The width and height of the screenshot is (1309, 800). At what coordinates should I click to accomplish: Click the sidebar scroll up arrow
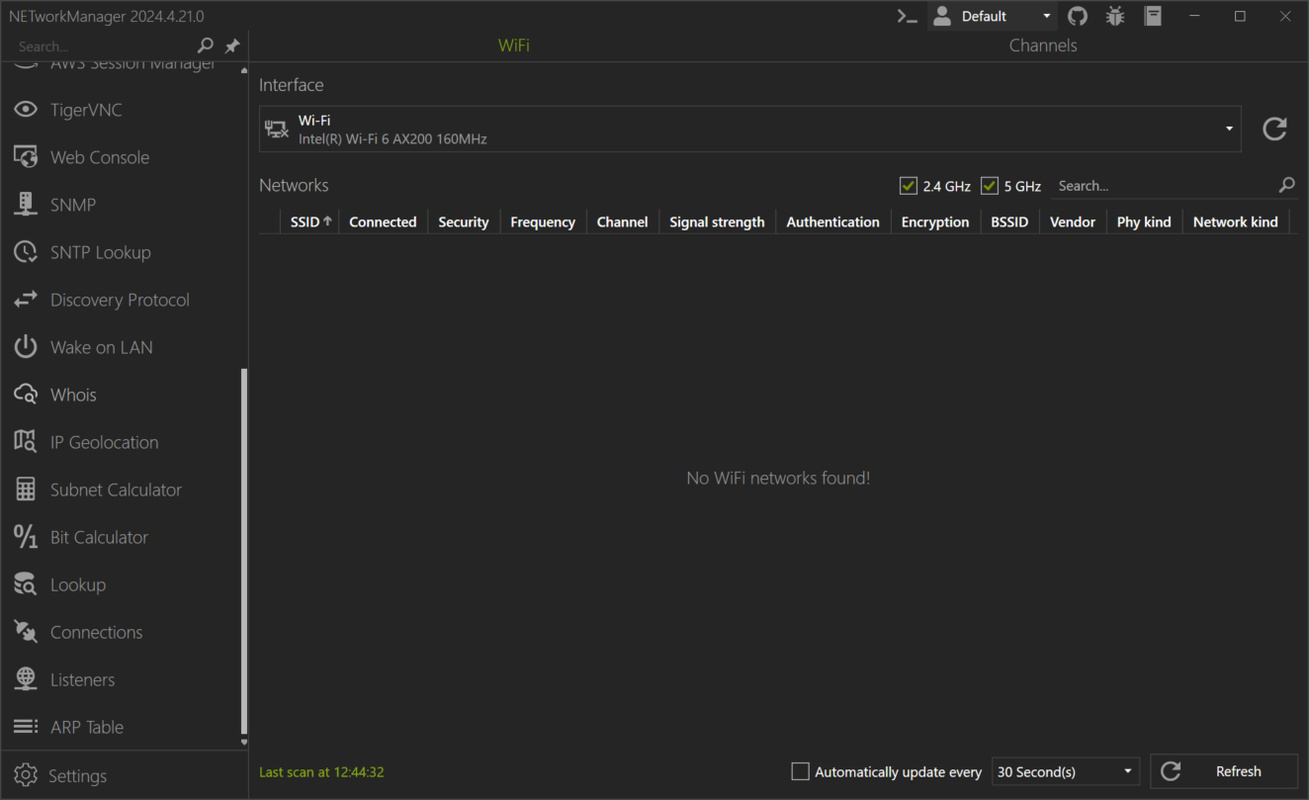click(x=244, y=70)
